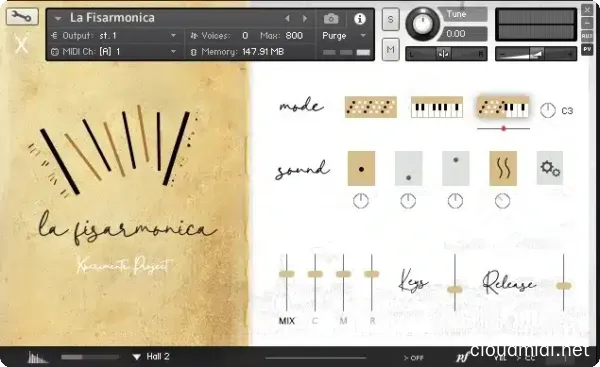Image resolution: width=600 pixels, height=367 pixels.
Task: Toggle the AUX button
Action: 587,36
